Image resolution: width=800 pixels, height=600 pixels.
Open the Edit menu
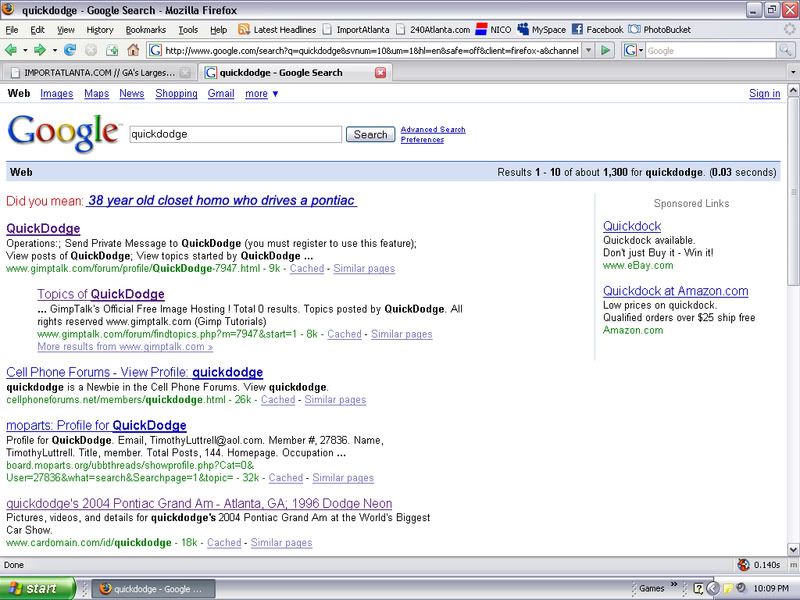click(37, 30)
